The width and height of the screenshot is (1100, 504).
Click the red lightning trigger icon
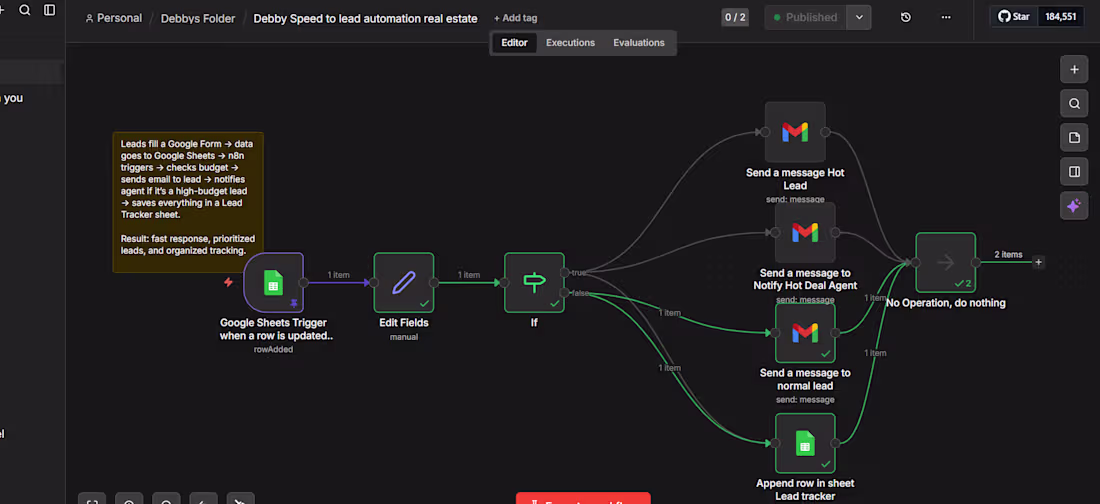point(228,282)
